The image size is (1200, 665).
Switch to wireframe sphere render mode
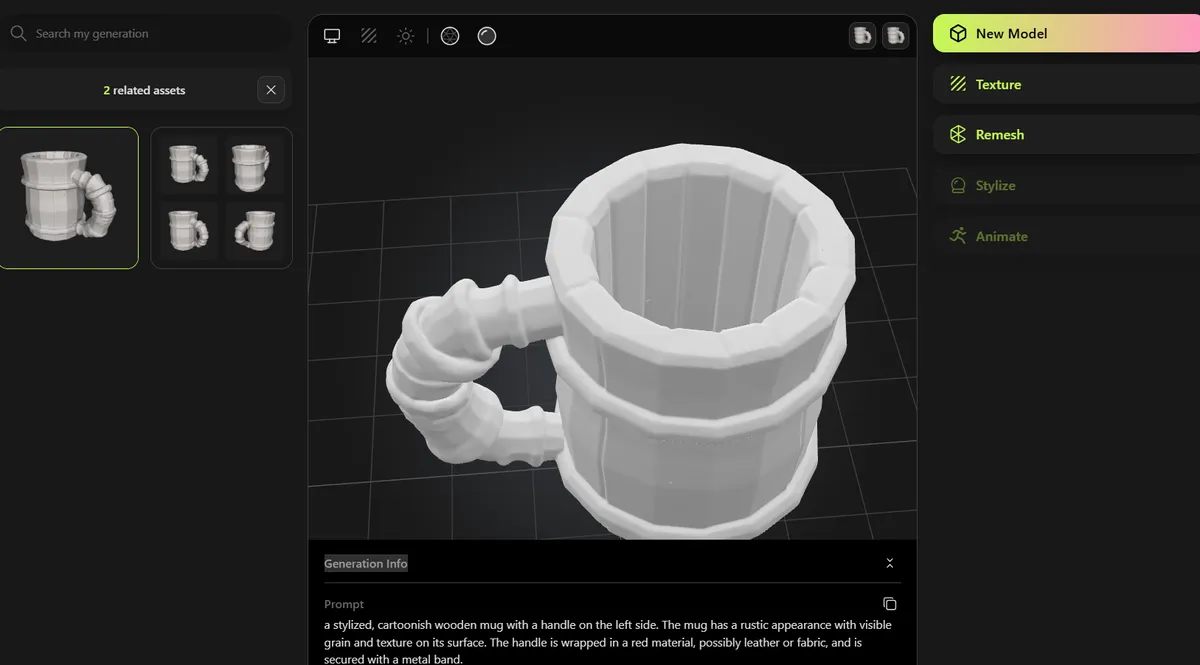(x=450, y=36)
